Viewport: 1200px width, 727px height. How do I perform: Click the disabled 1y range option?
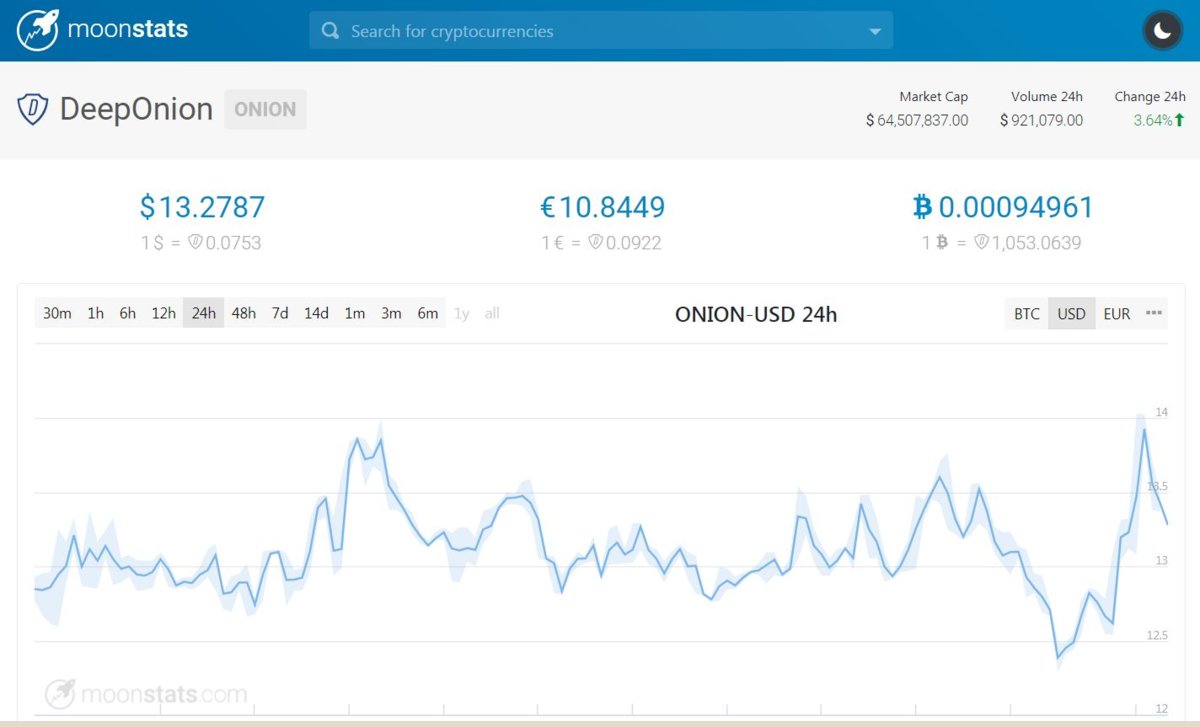[x=461, y=313]
